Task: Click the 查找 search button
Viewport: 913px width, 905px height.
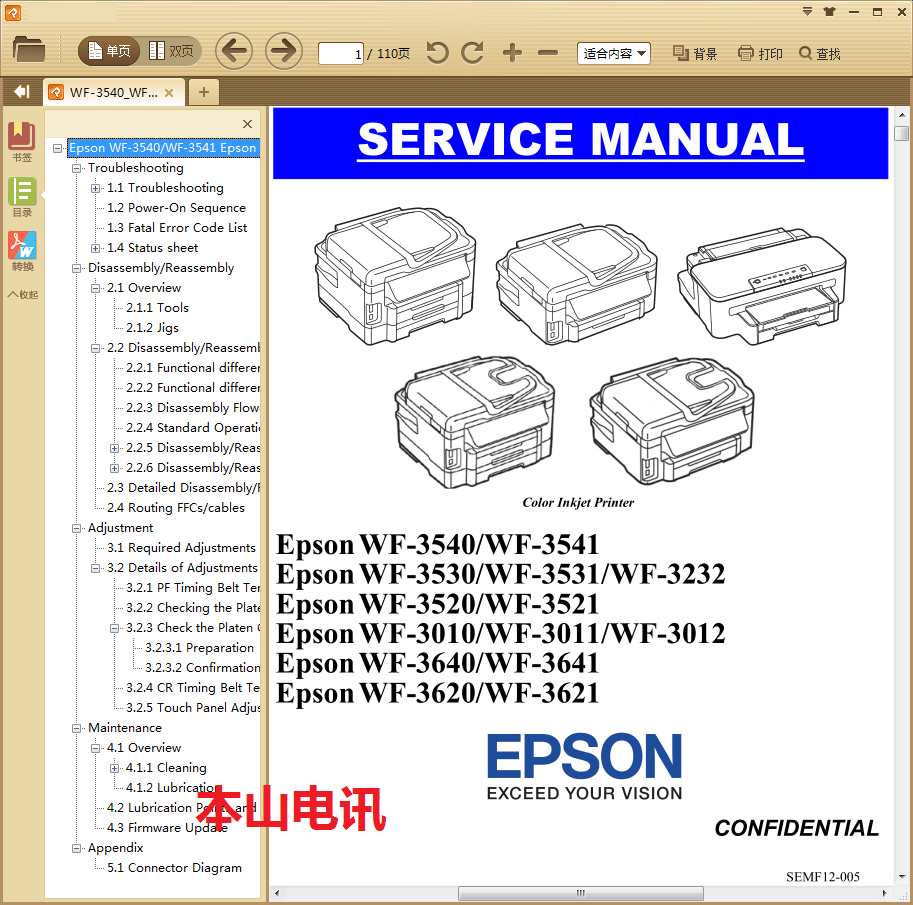Action: tap(820, 54)
